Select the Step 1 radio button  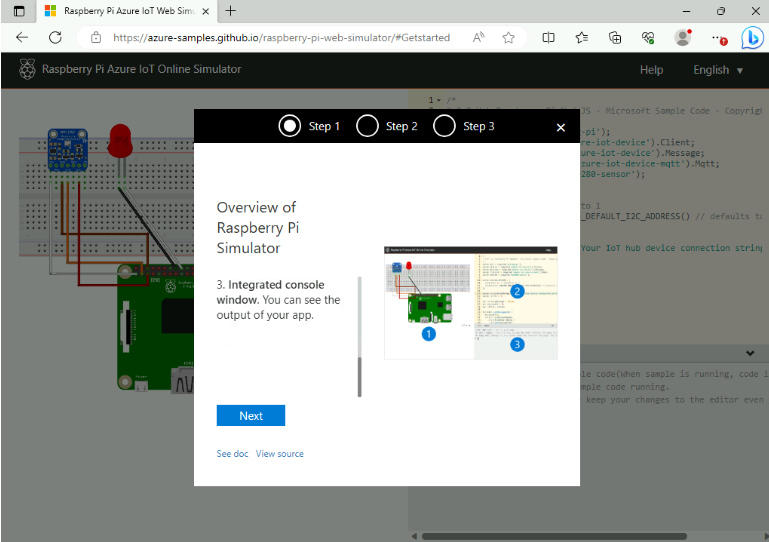(x=290, y=126)
